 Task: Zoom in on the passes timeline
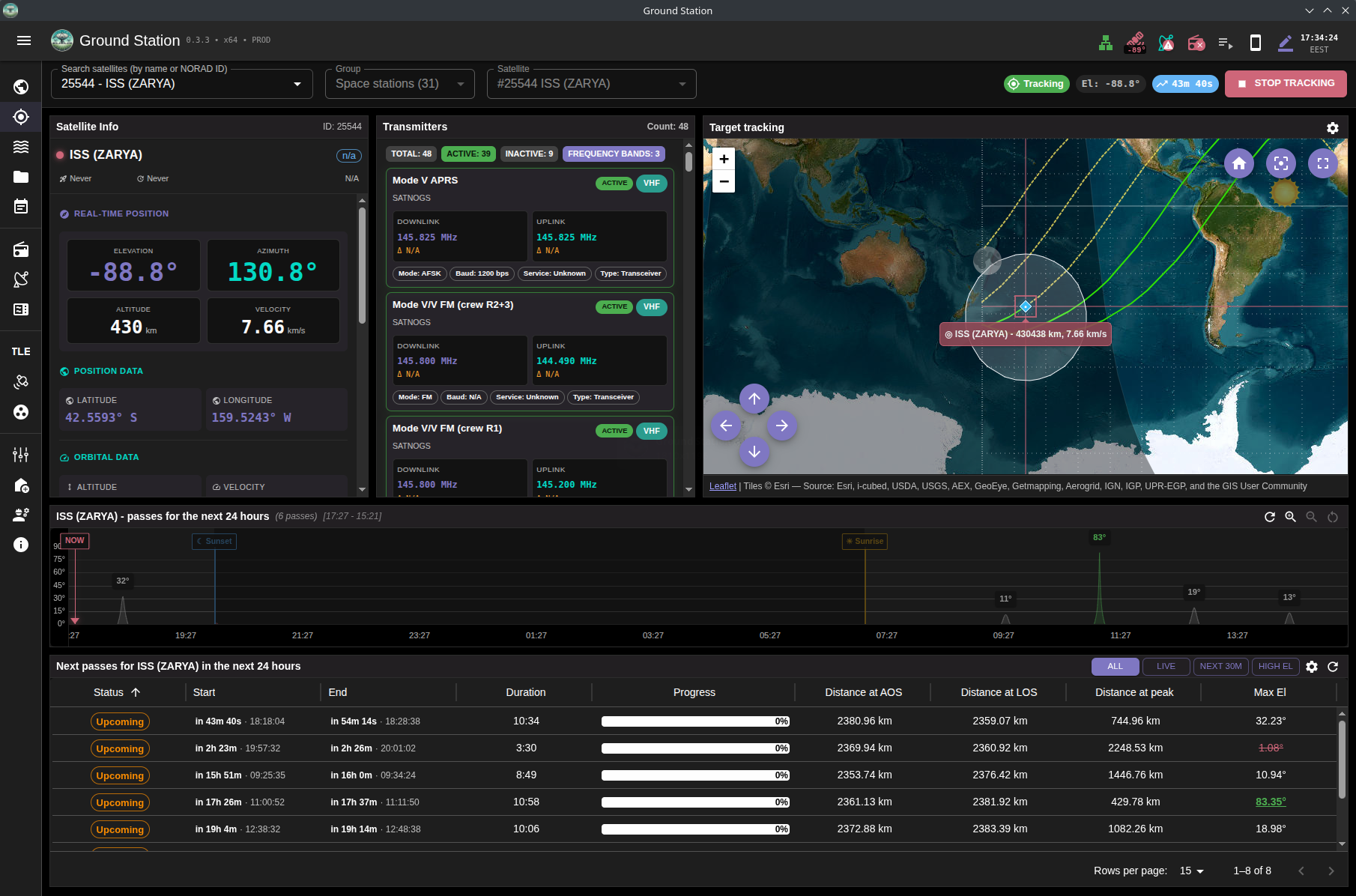tap(1290, 517)
